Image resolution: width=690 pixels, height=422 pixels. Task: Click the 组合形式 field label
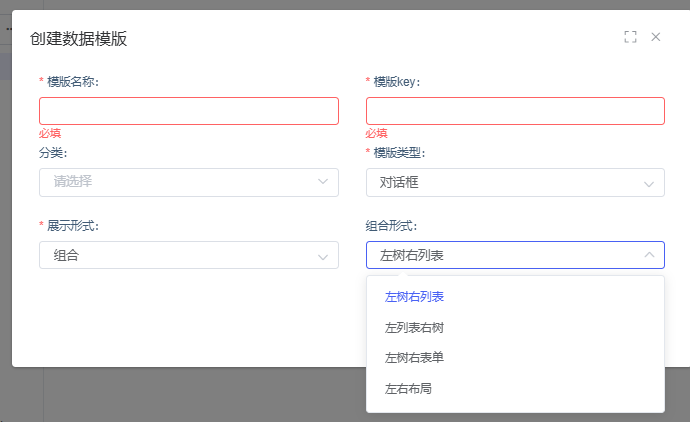pos(391,226)
